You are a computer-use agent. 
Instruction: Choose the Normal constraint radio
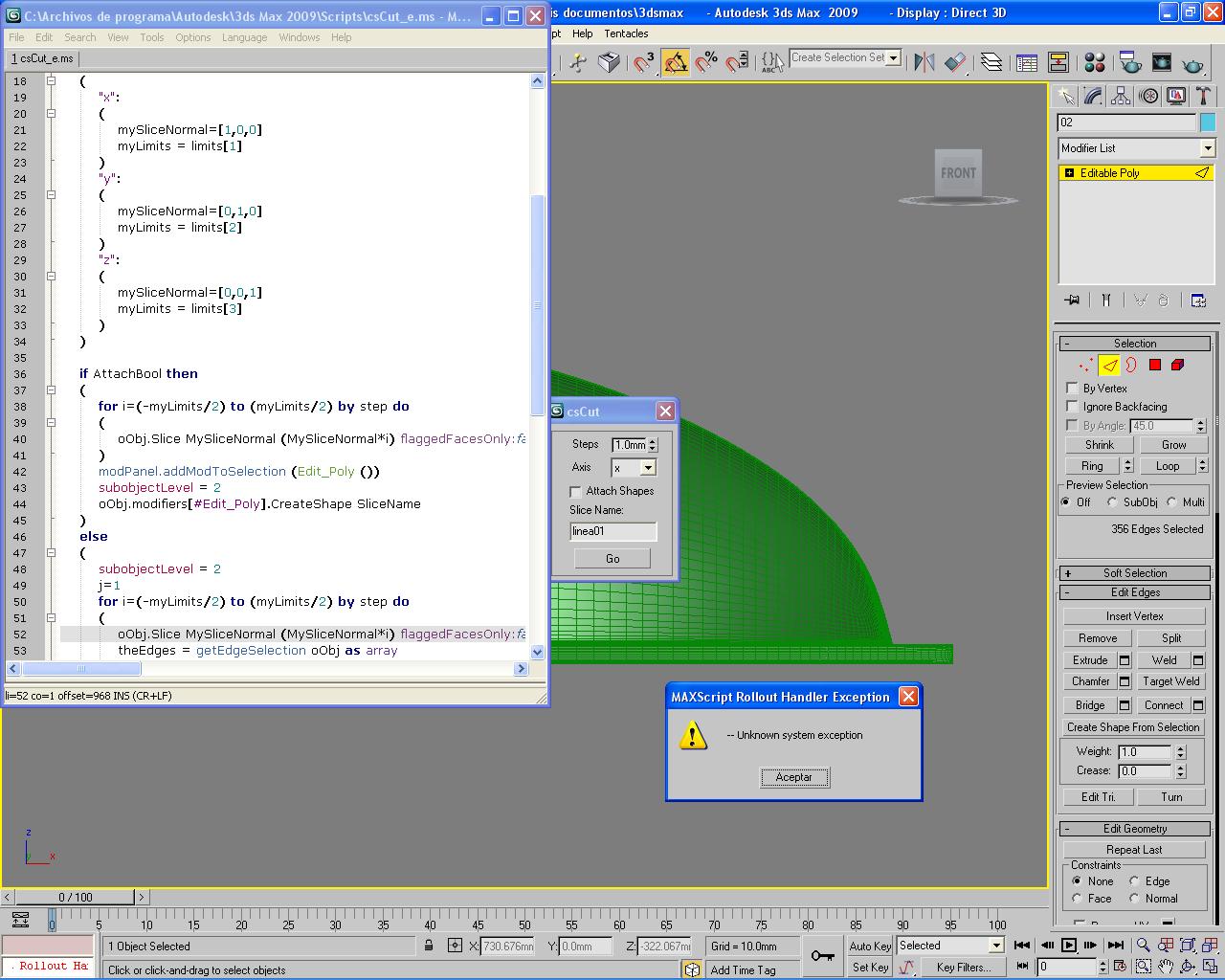pyautogui.click(x=1134, y=899)
